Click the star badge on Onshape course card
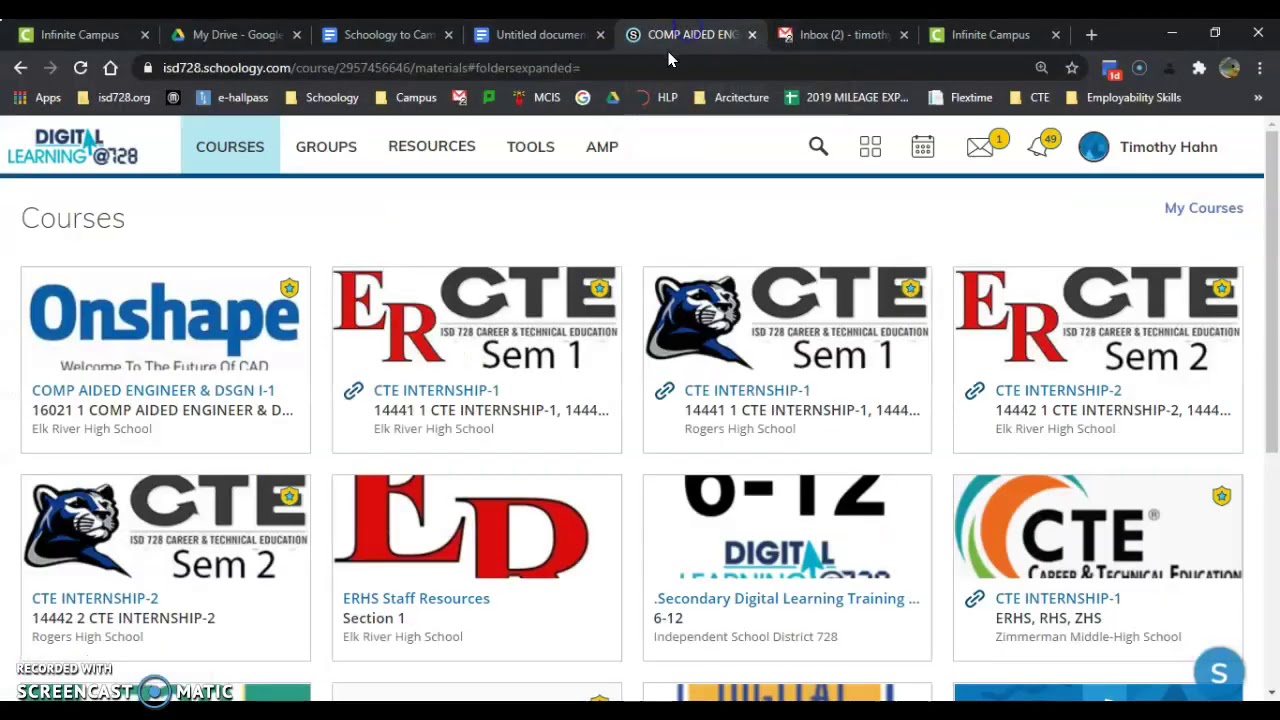The image size is (1280, 720). point(289,288)
